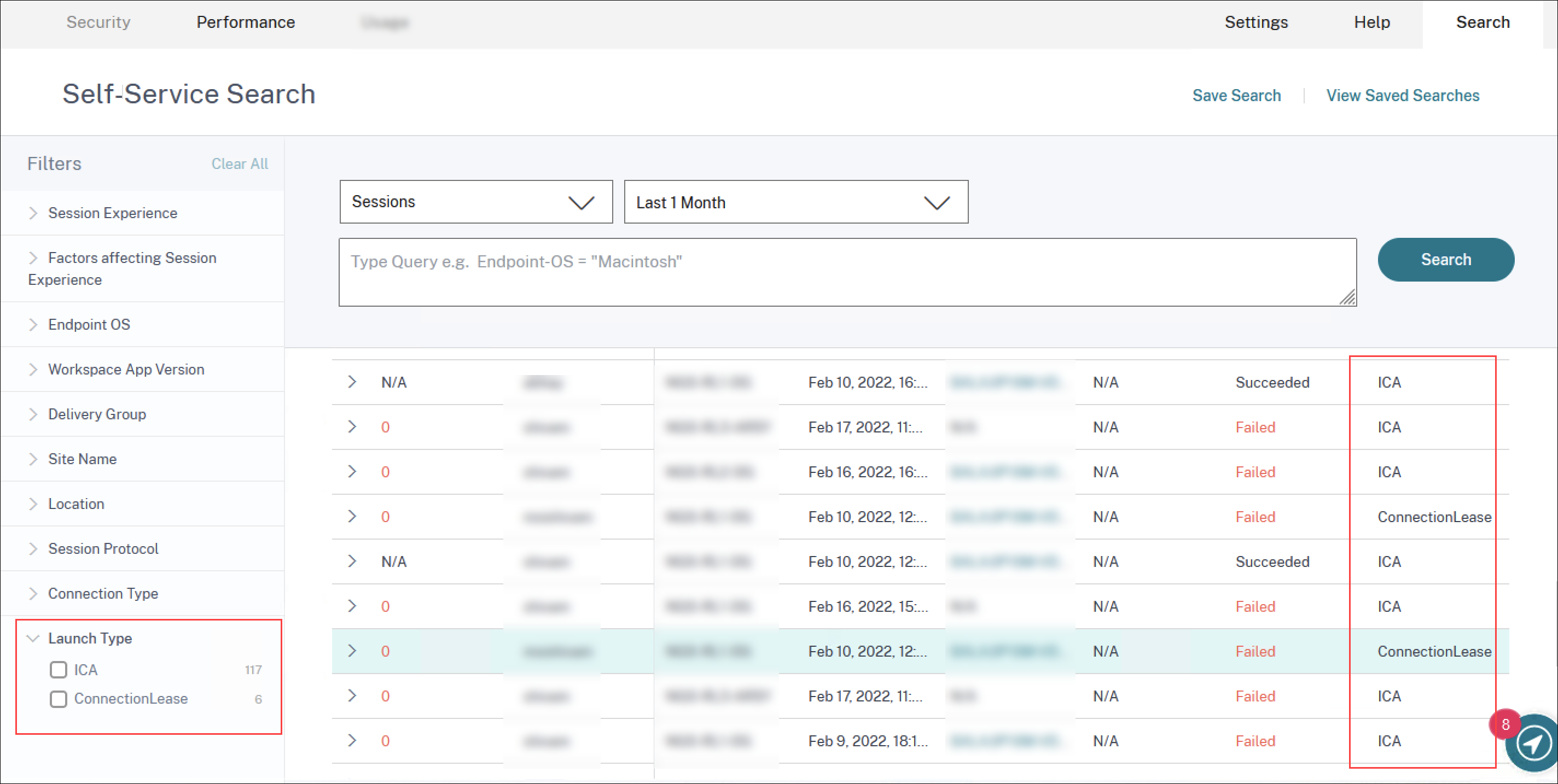Open the Last 1 Month time dropdown
1558x784 pixels.
click(x=795, y=202)
